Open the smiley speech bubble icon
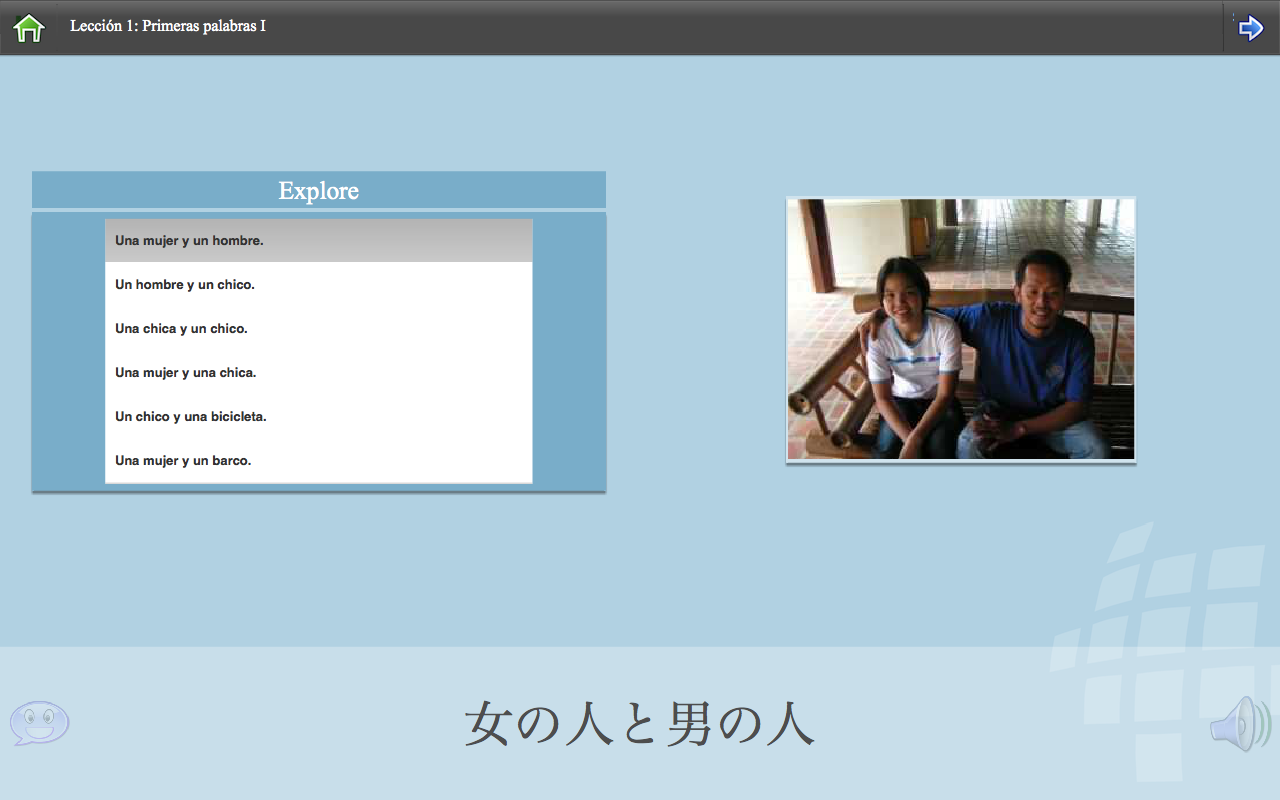 point(39,723)
